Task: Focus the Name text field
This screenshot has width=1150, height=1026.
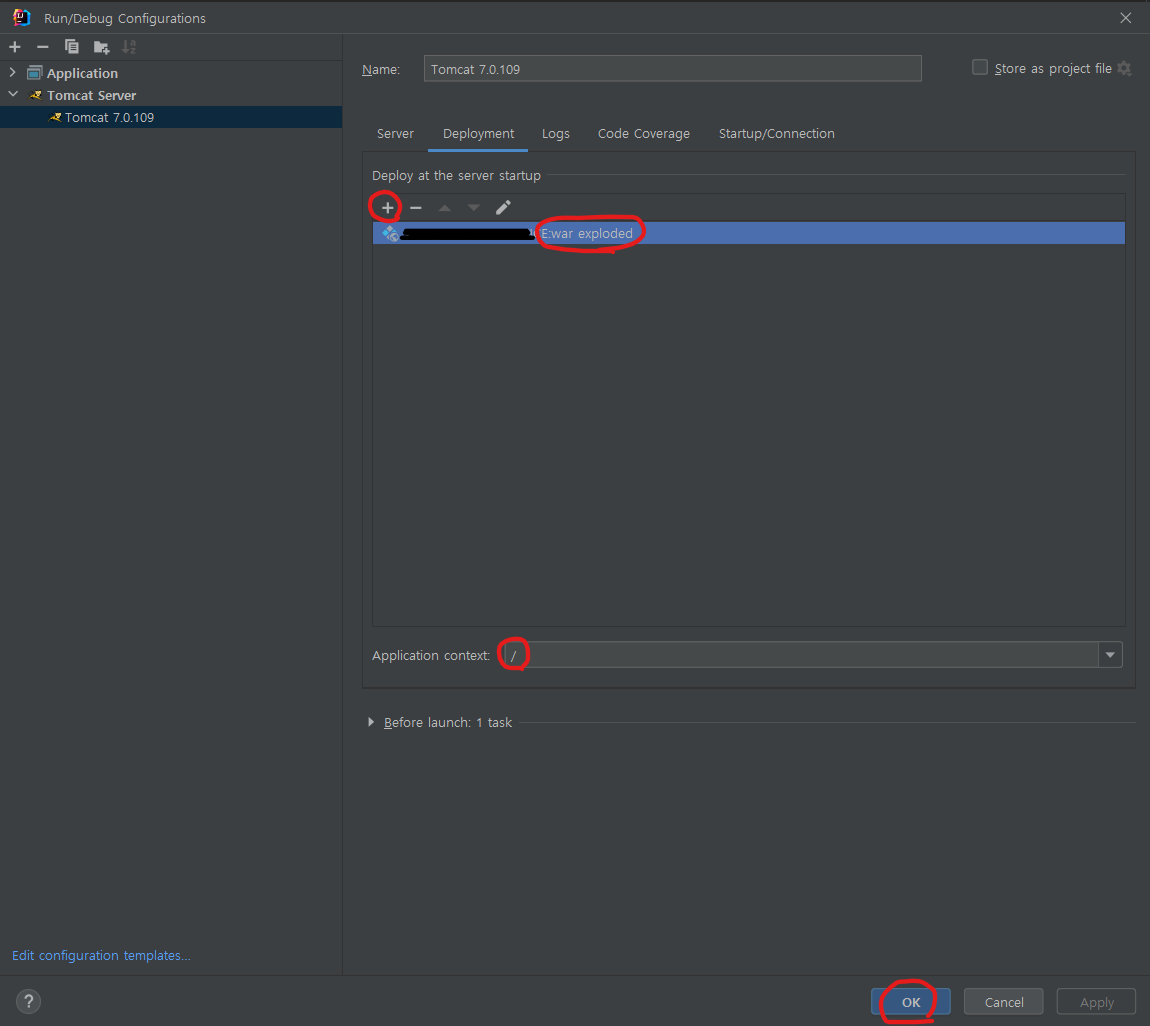Action: [x=673, y=69]
